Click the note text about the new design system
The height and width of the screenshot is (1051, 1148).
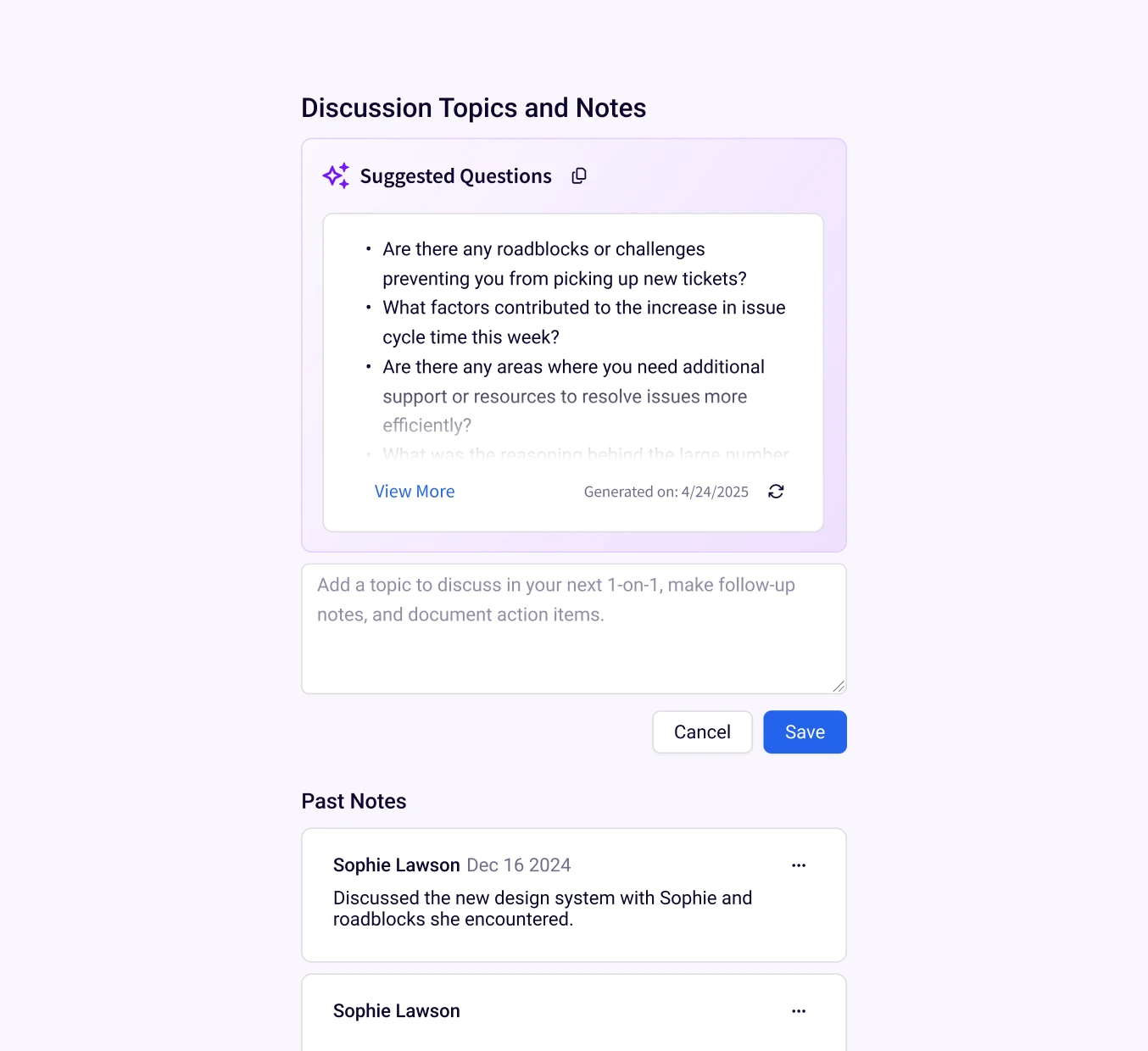click(542, 909)
